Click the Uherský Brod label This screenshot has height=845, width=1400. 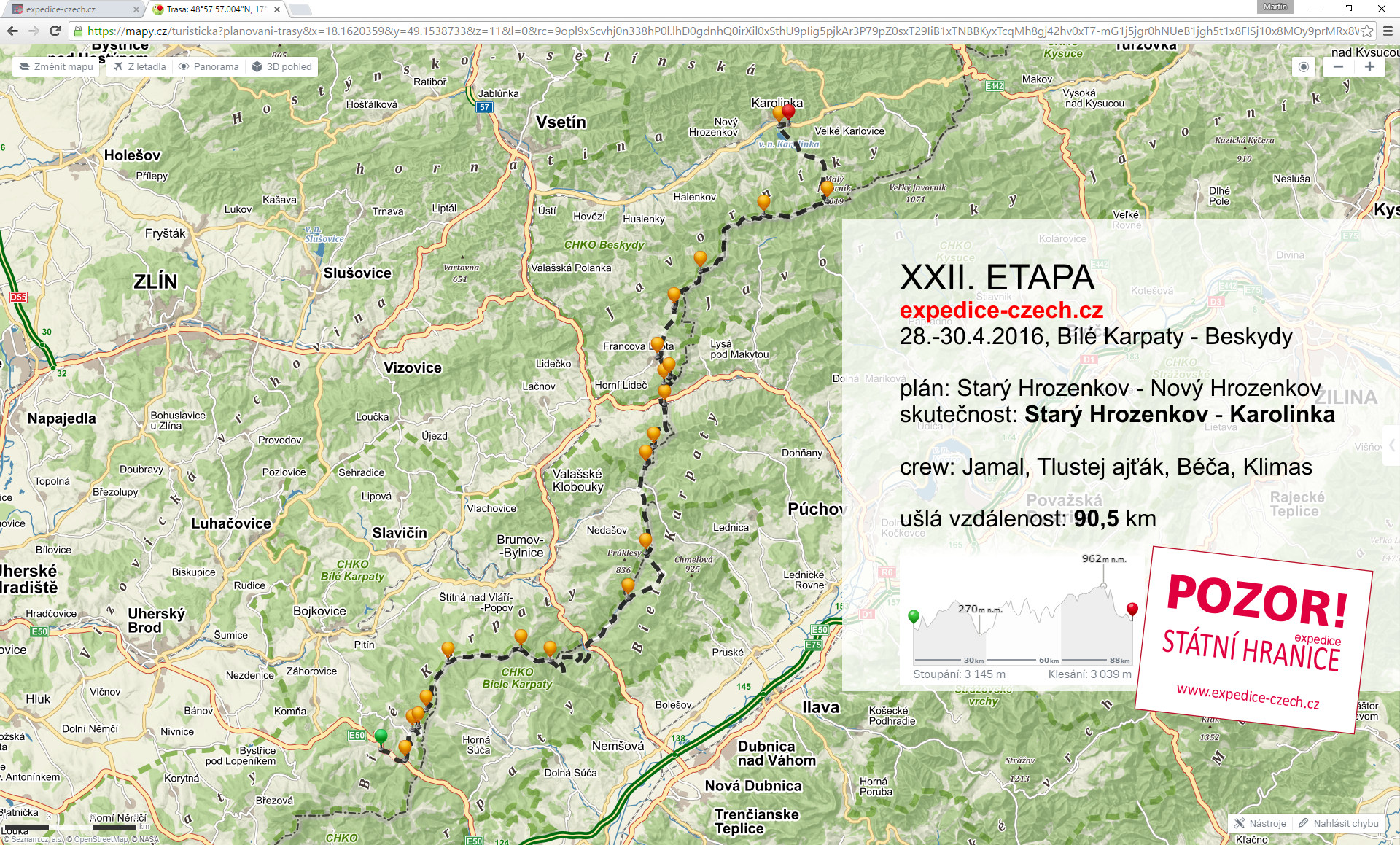156,620
